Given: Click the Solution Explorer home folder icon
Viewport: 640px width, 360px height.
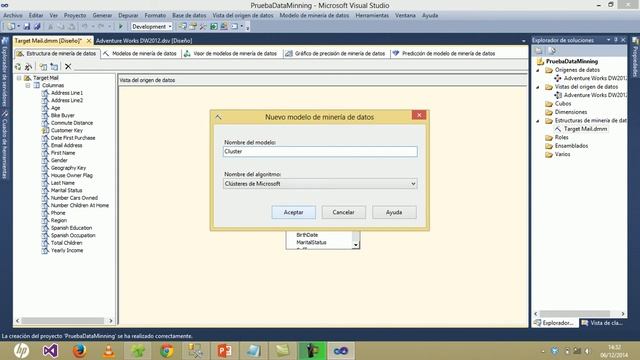Looking at the screenshot, I should pyautogui.click(x=539, y=51).
